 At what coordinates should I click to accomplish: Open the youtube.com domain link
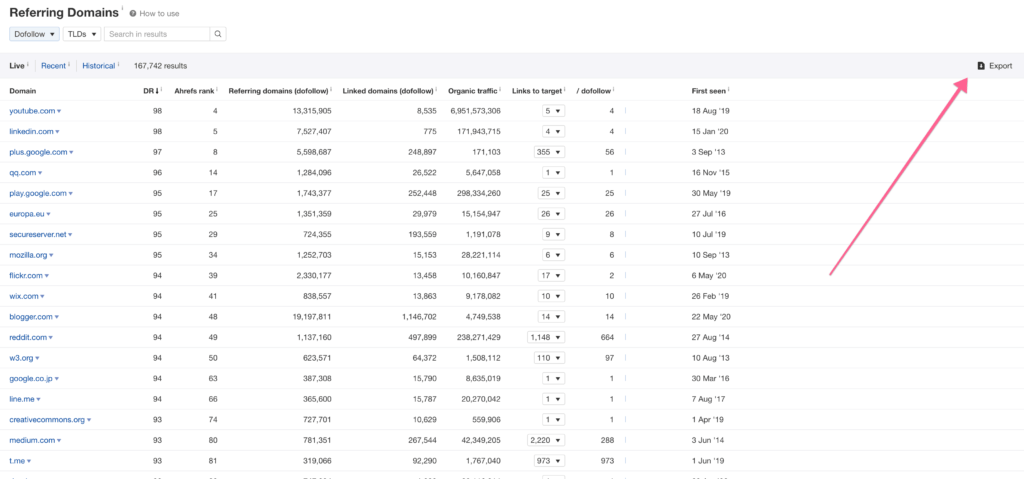coord(32,111)
